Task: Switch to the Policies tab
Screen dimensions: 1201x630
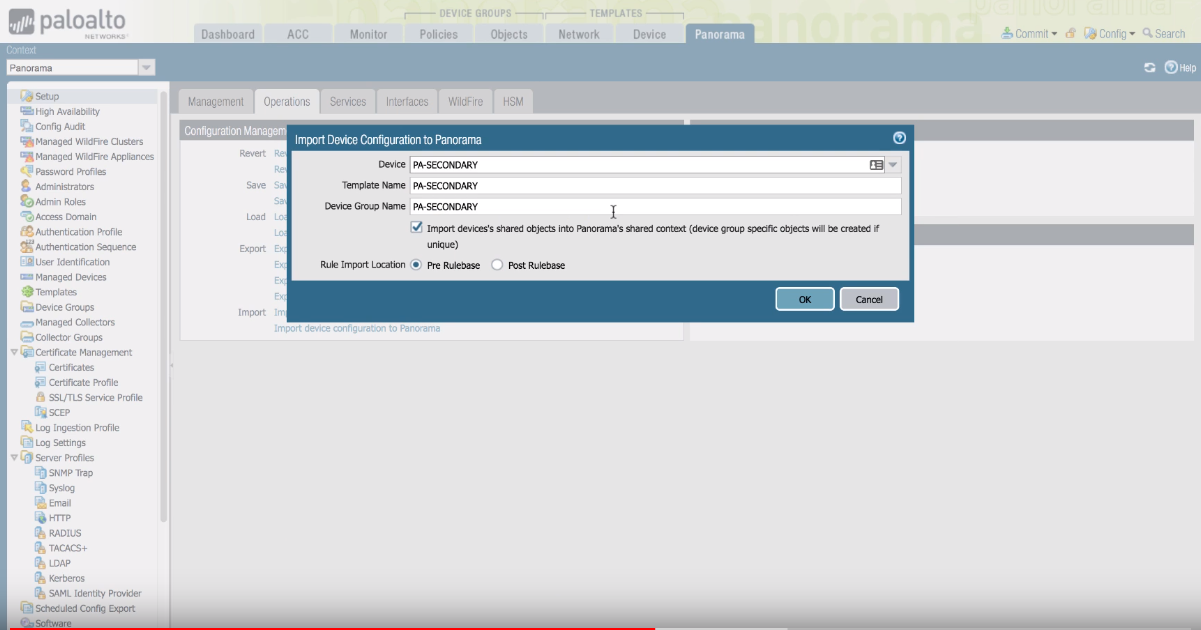Action: pos(438,34)
